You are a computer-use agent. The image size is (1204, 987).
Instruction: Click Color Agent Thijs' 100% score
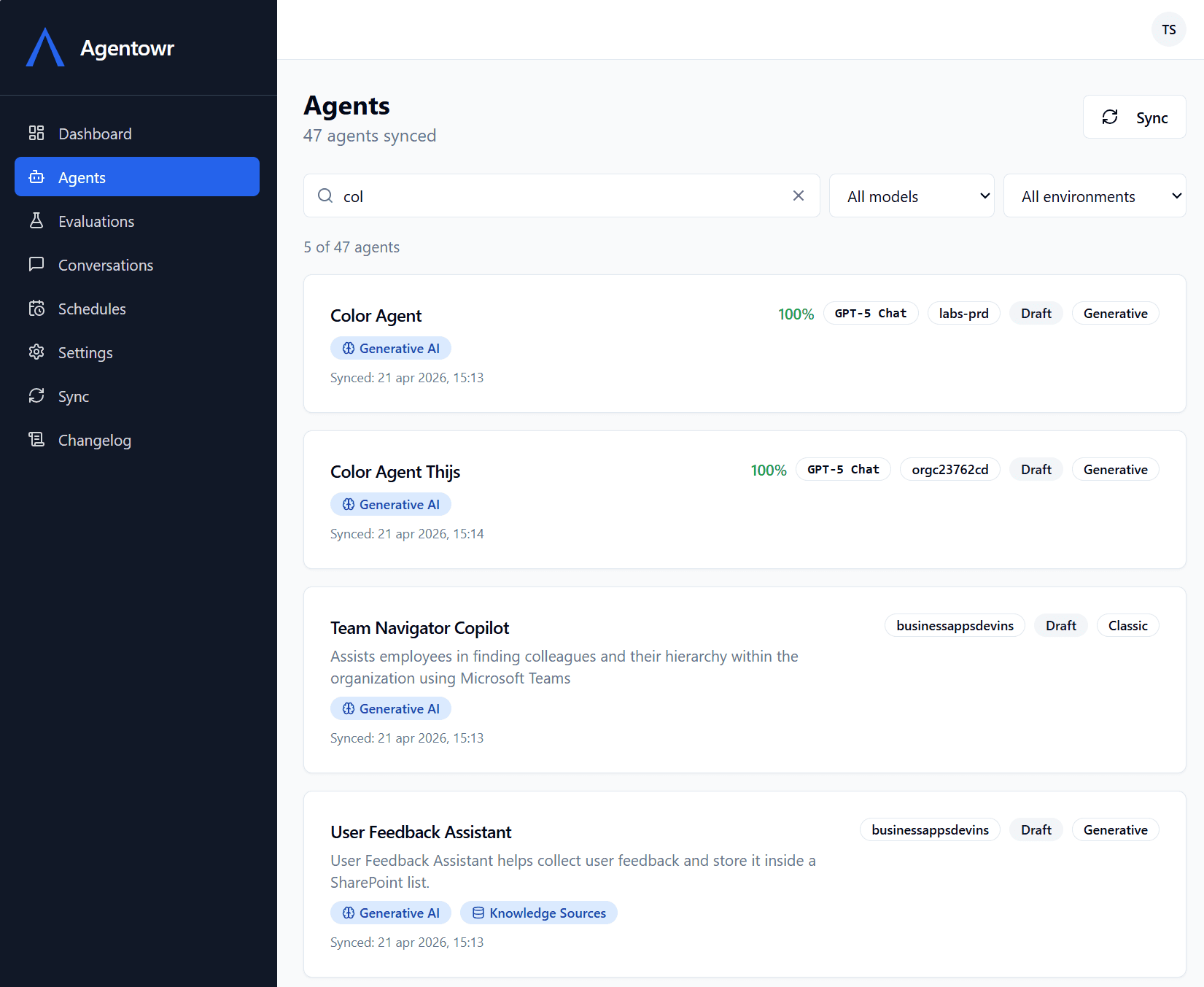(x=769, y=470)
